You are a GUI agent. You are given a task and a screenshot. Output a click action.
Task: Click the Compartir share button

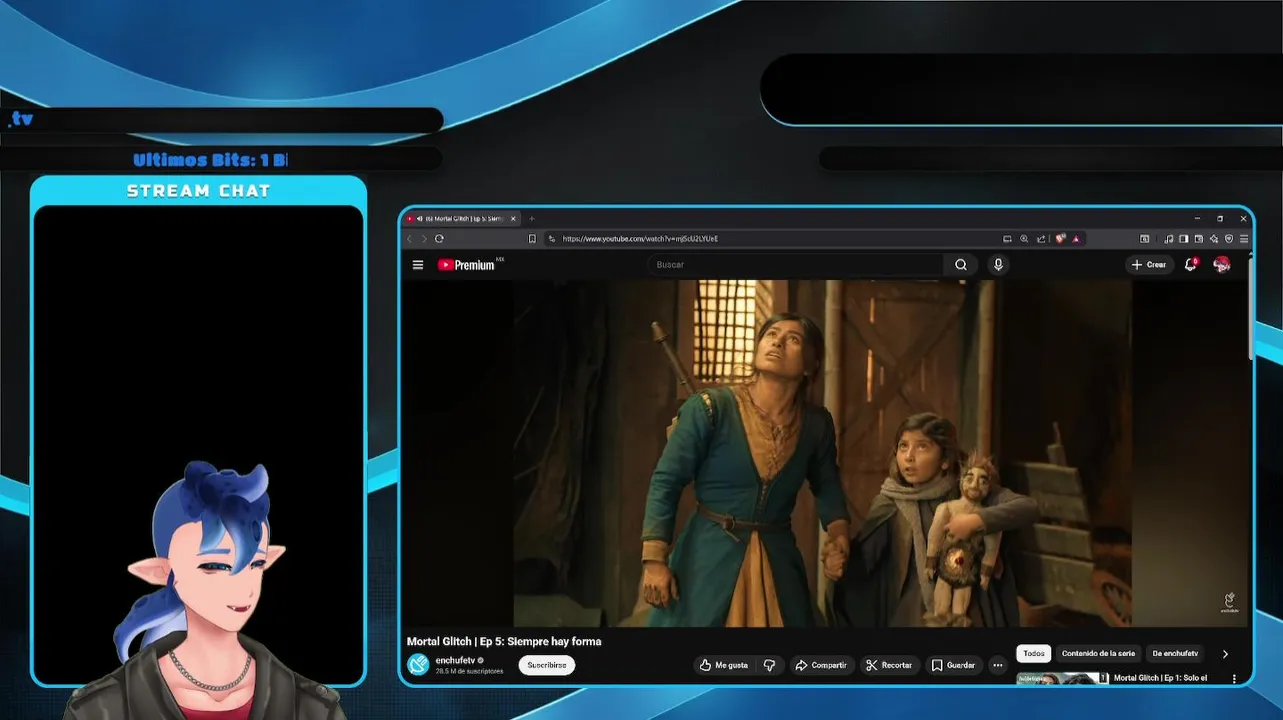[x=821, y=665]
